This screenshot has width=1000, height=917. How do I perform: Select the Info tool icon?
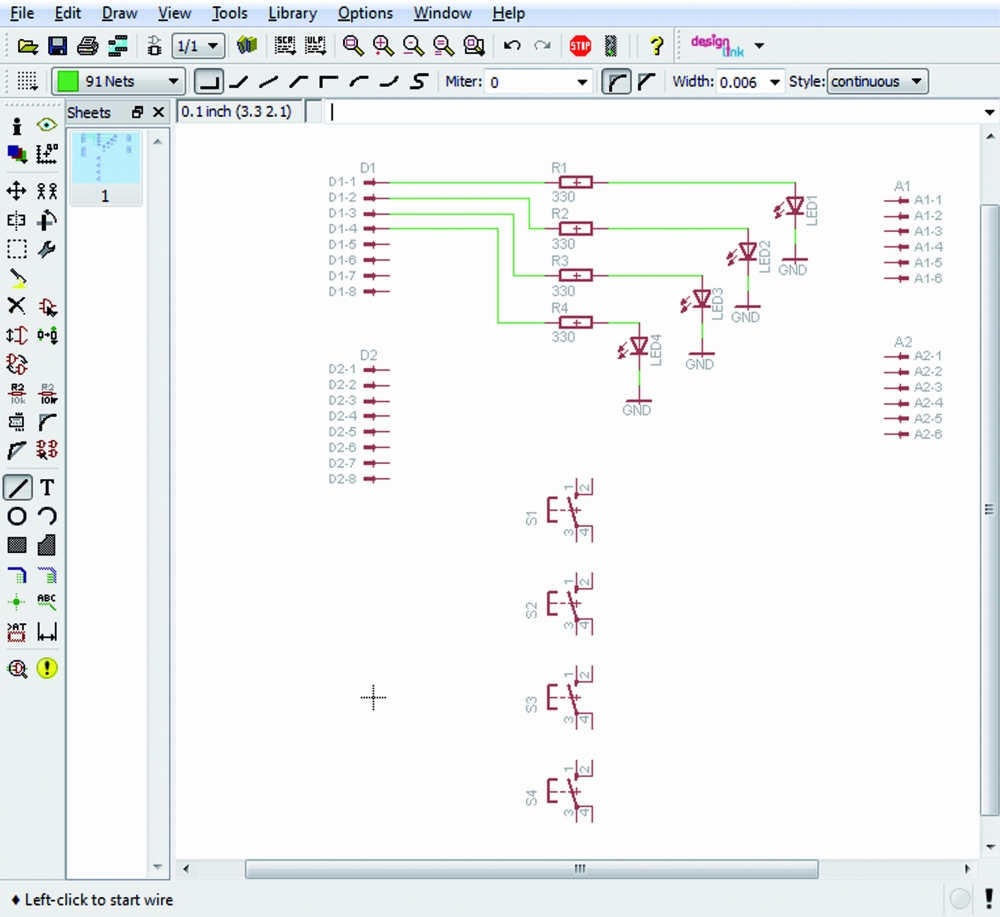coord(16,126)
